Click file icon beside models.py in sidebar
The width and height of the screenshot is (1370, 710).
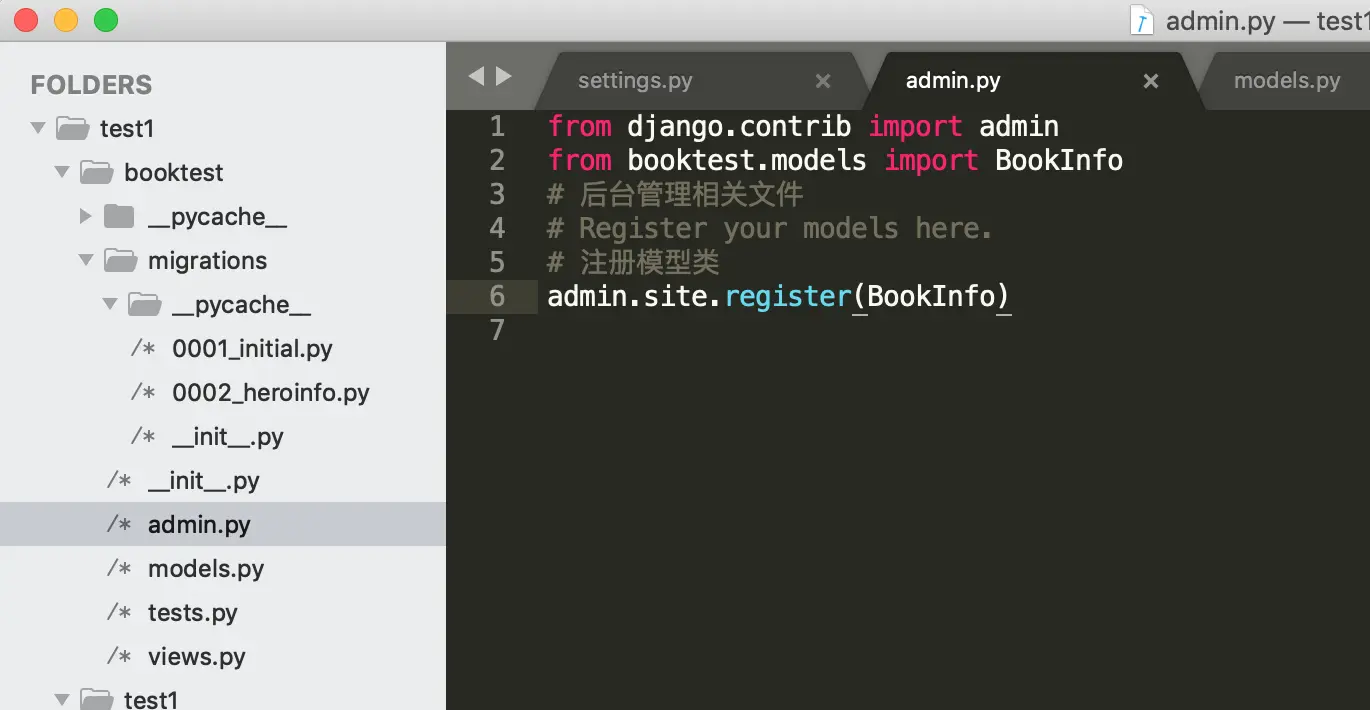pos(119,568)
